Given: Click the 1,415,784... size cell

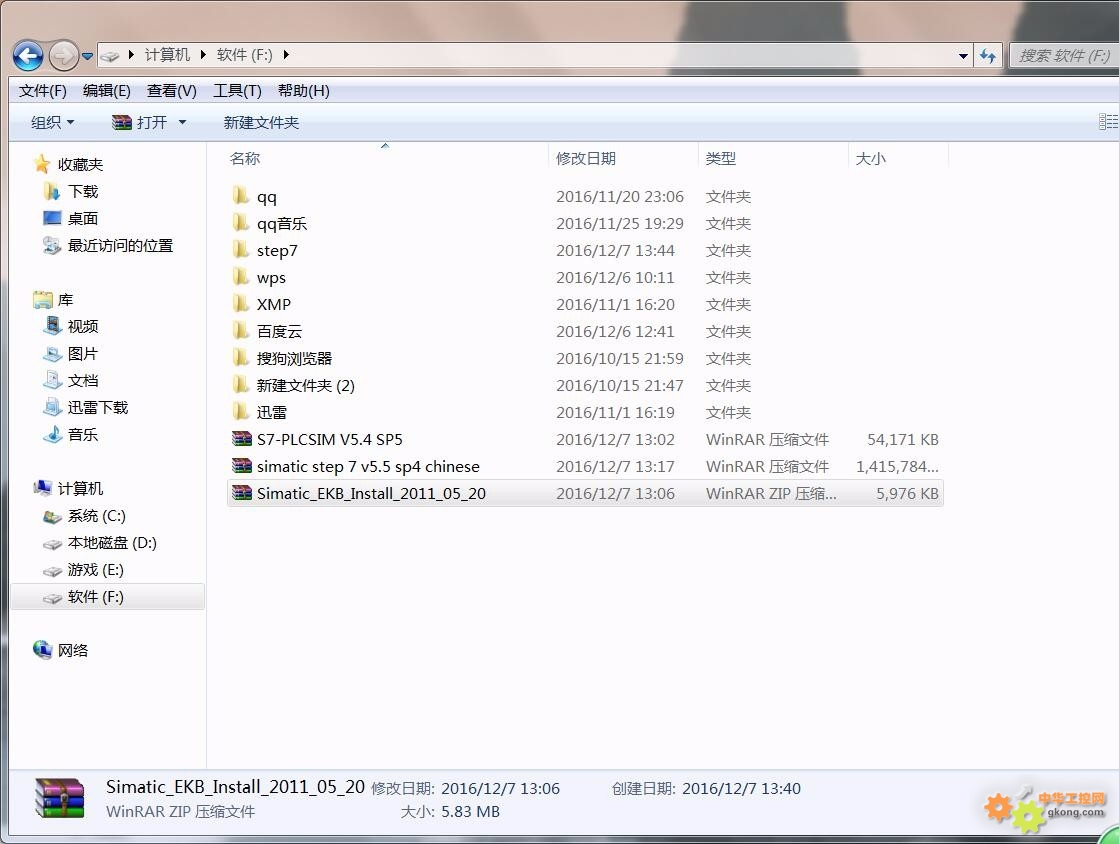Looking at the screenshot, I should 897,467.
